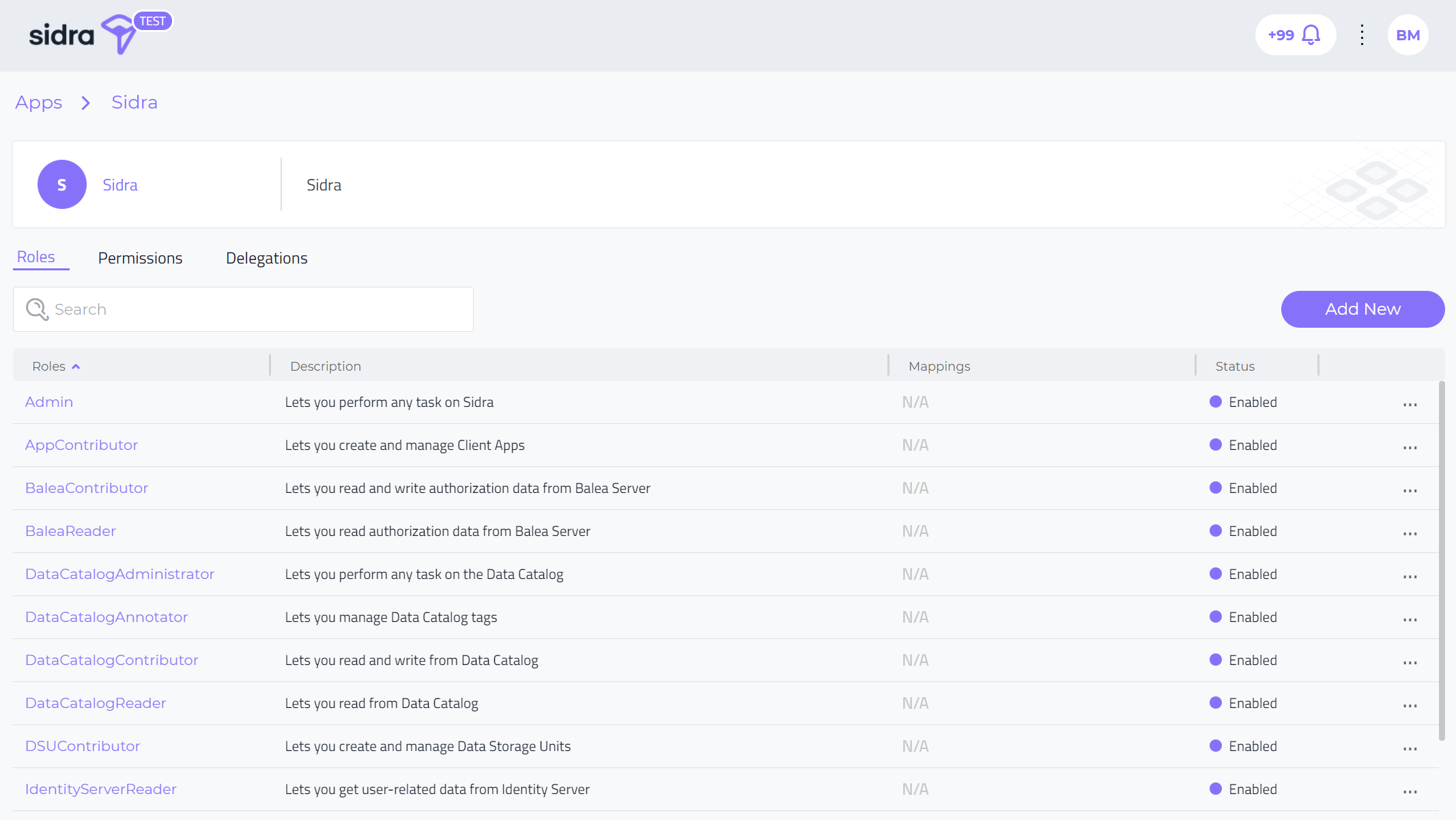
Task: Click the breadcrumb chevron after Apps
Action: coord(85,102)
